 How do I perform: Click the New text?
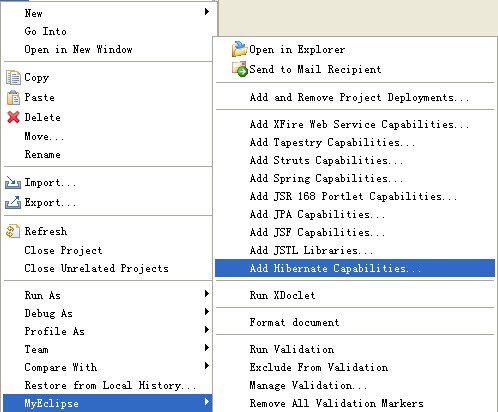34,13
